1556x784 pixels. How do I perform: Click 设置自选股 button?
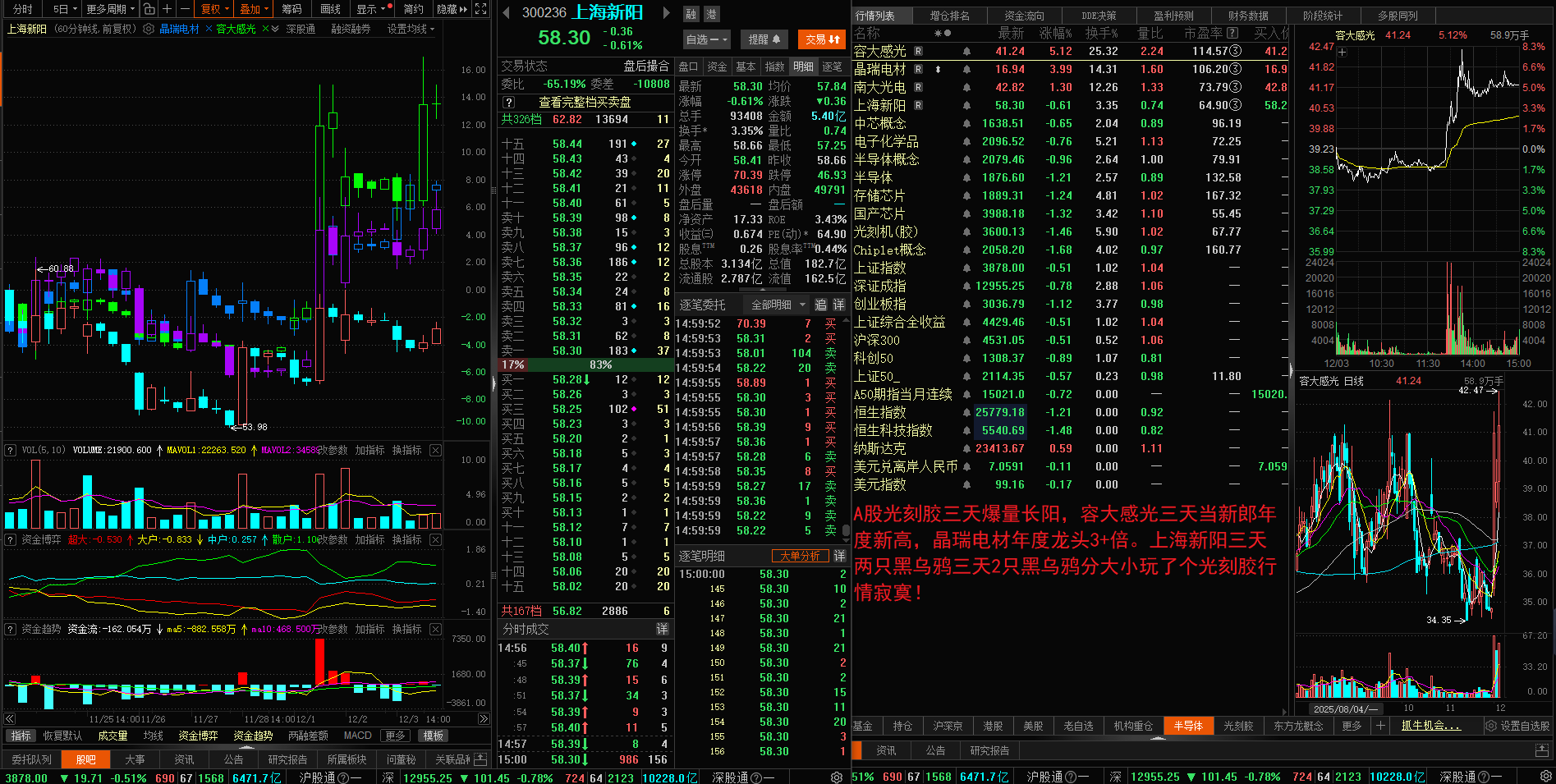tap(1517, 726)
